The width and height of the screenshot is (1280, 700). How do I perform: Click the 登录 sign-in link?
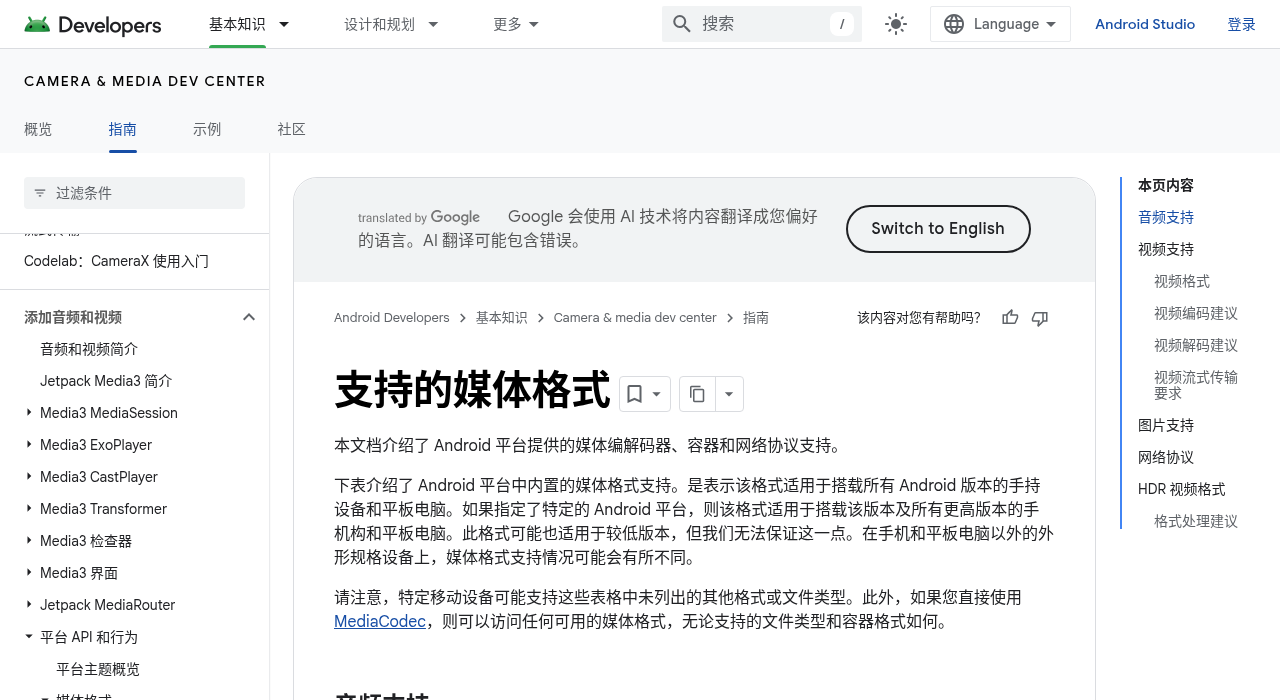pos(1242,24)
